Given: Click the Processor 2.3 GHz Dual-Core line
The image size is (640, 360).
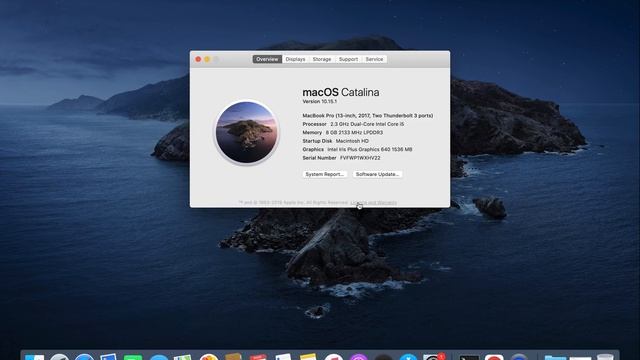Looking at the screenshot, I should point(353,124).
